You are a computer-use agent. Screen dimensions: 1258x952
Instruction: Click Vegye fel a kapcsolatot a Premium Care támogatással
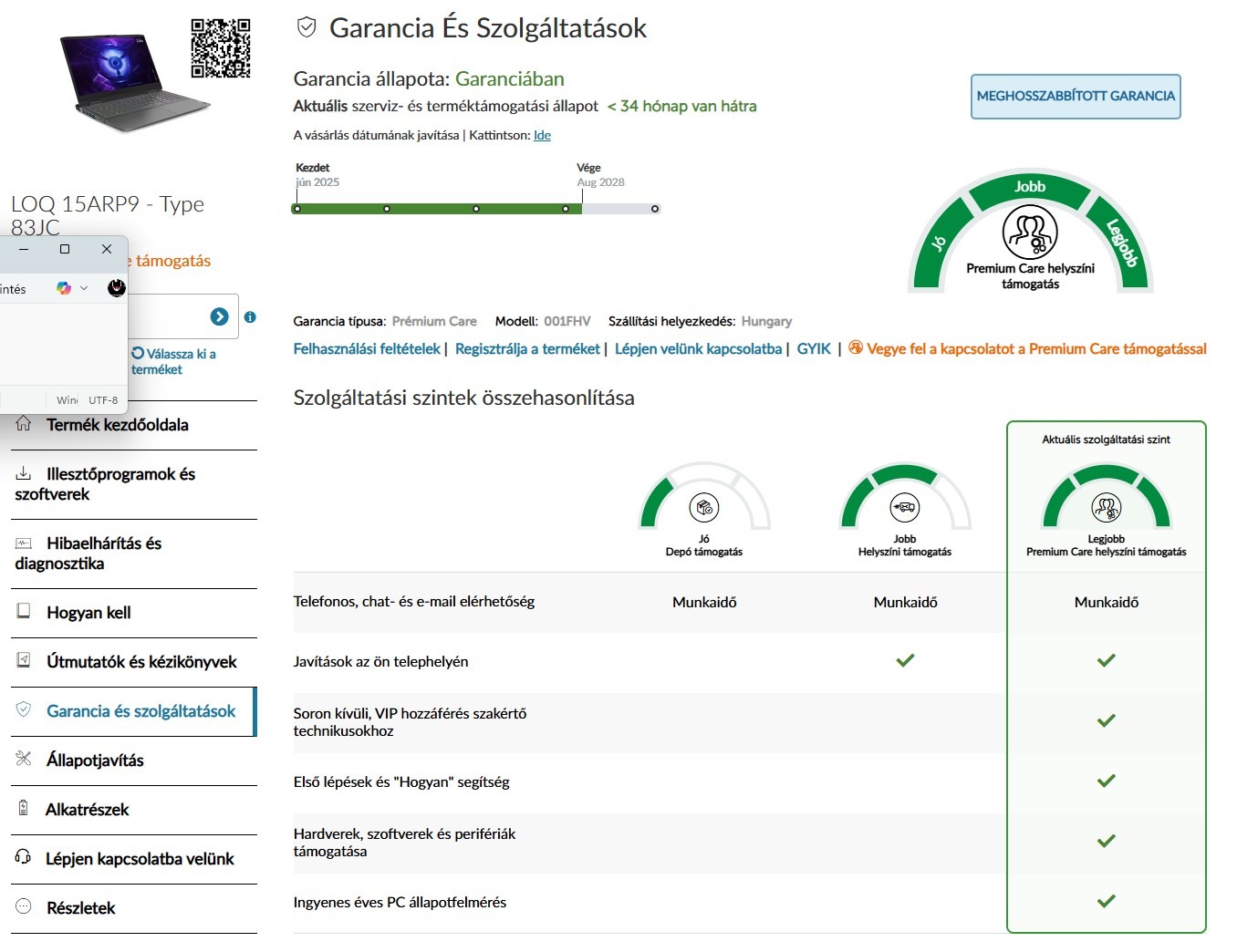pos(1036,349)
